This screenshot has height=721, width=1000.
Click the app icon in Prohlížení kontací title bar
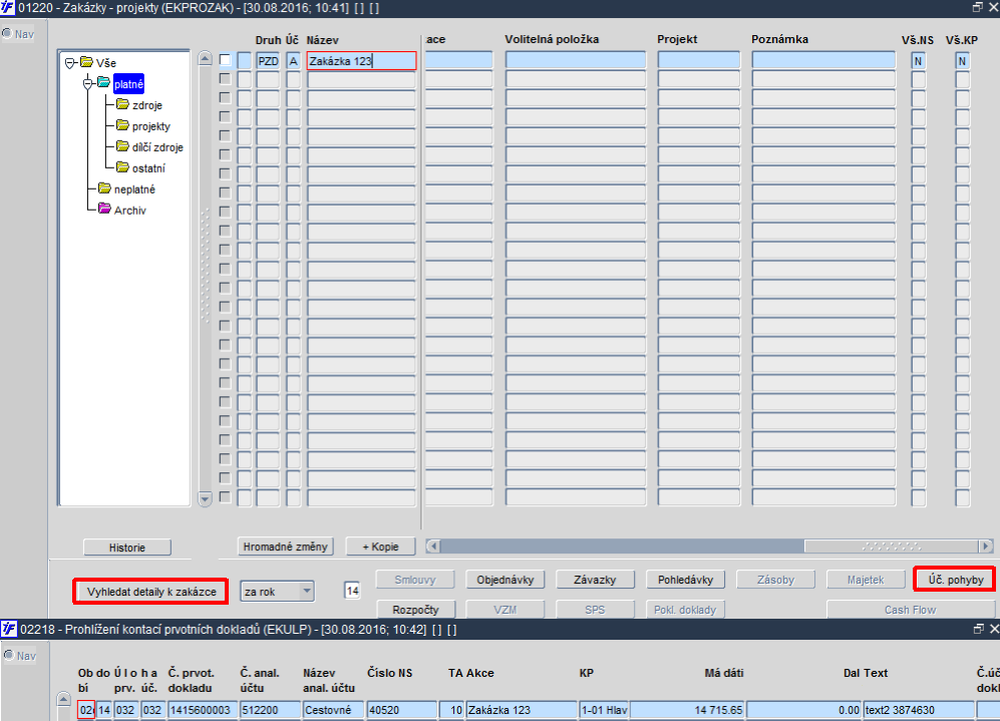click(x=8, y=629)
